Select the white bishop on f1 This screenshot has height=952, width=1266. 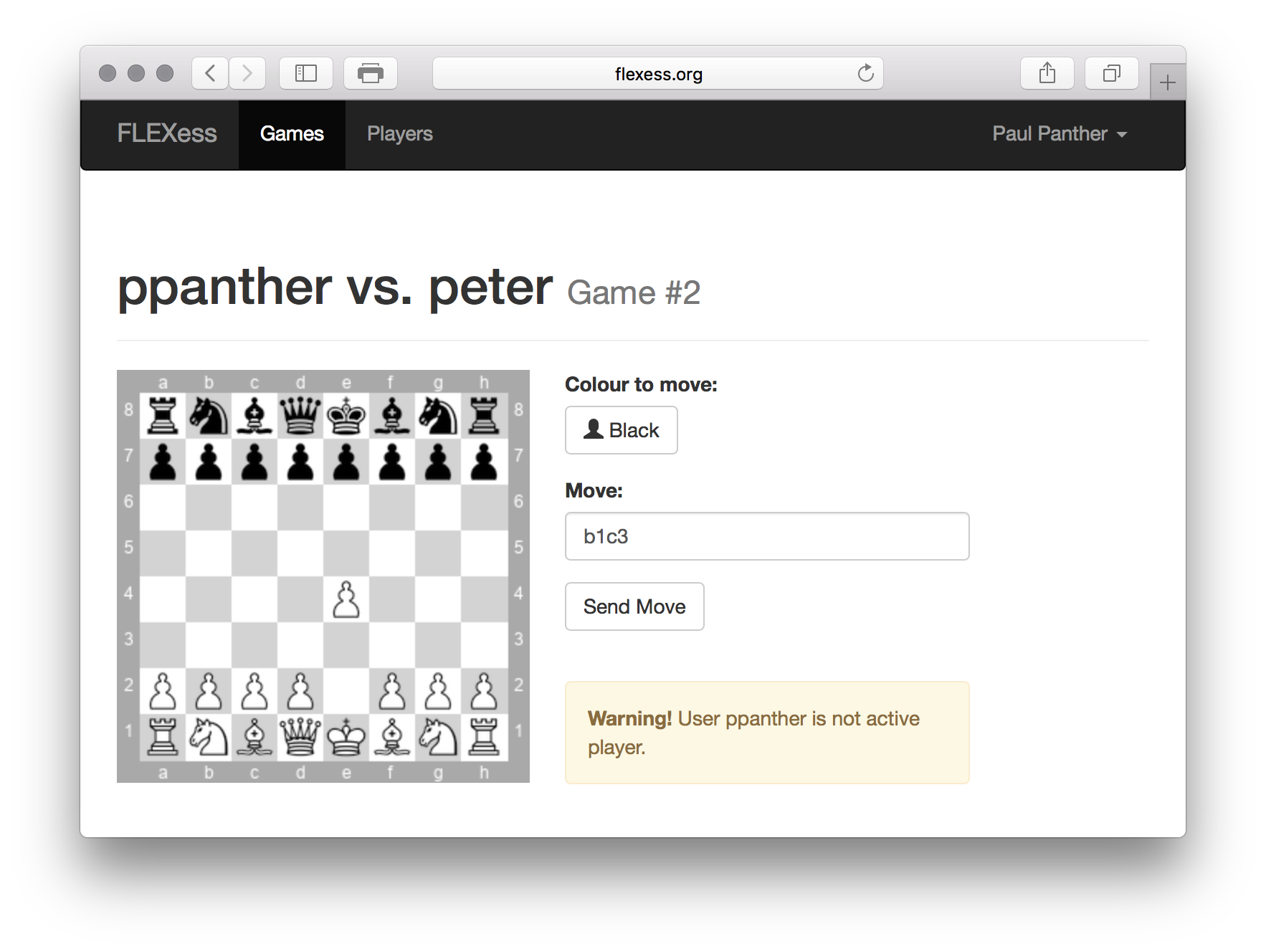(x=392, y=737)
